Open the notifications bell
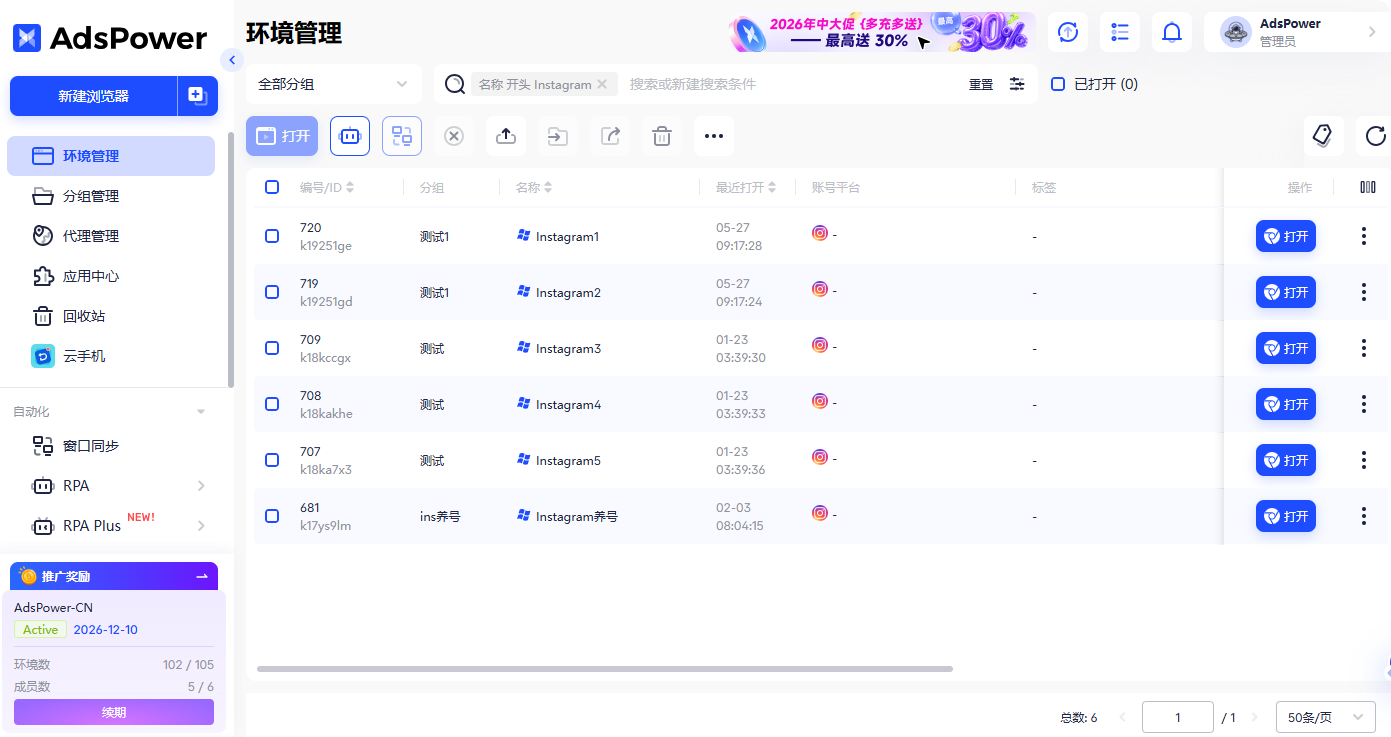 click(1172, 32)
